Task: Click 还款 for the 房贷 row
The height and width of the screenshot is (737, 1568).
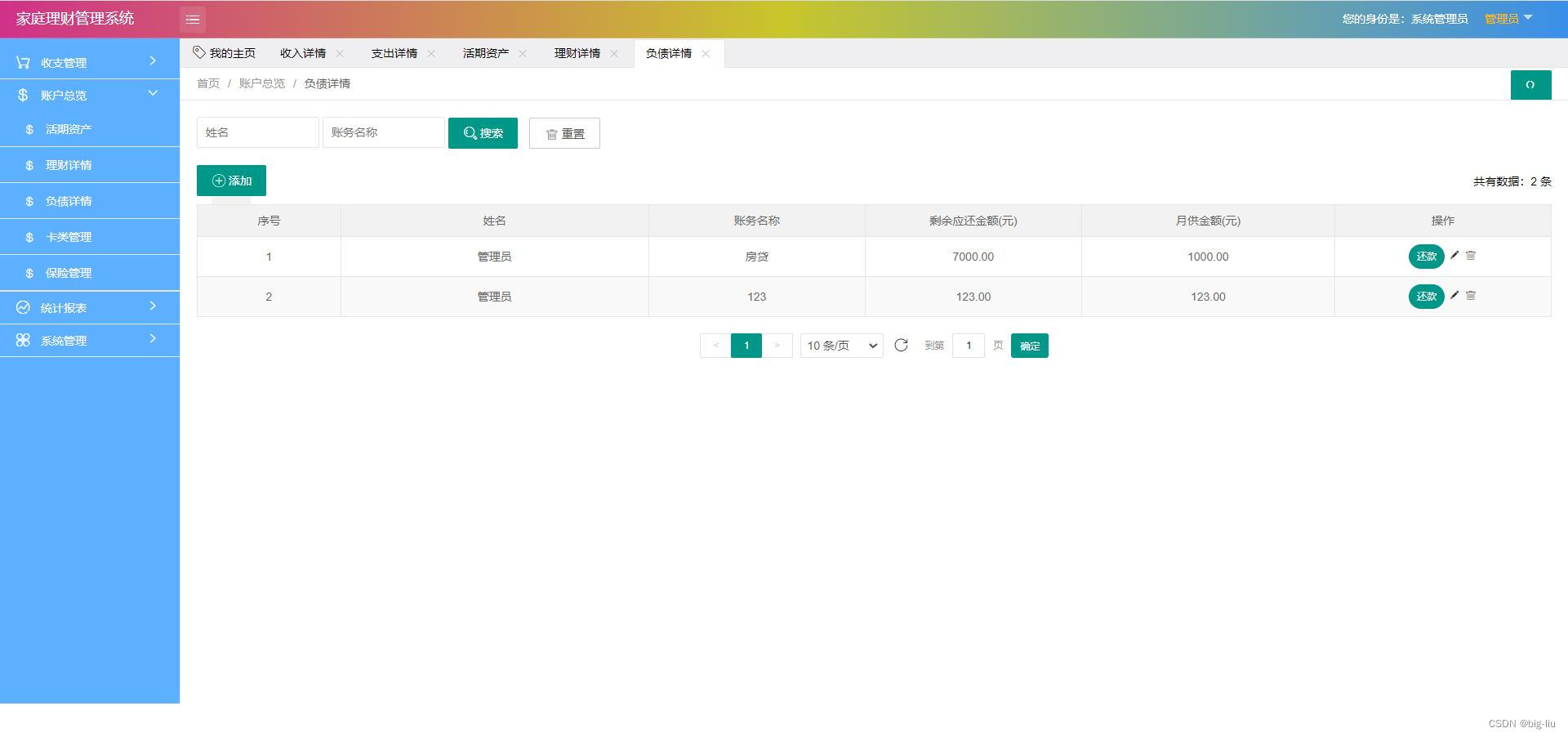Action: pyautogui.click(x=1426, y=257)
